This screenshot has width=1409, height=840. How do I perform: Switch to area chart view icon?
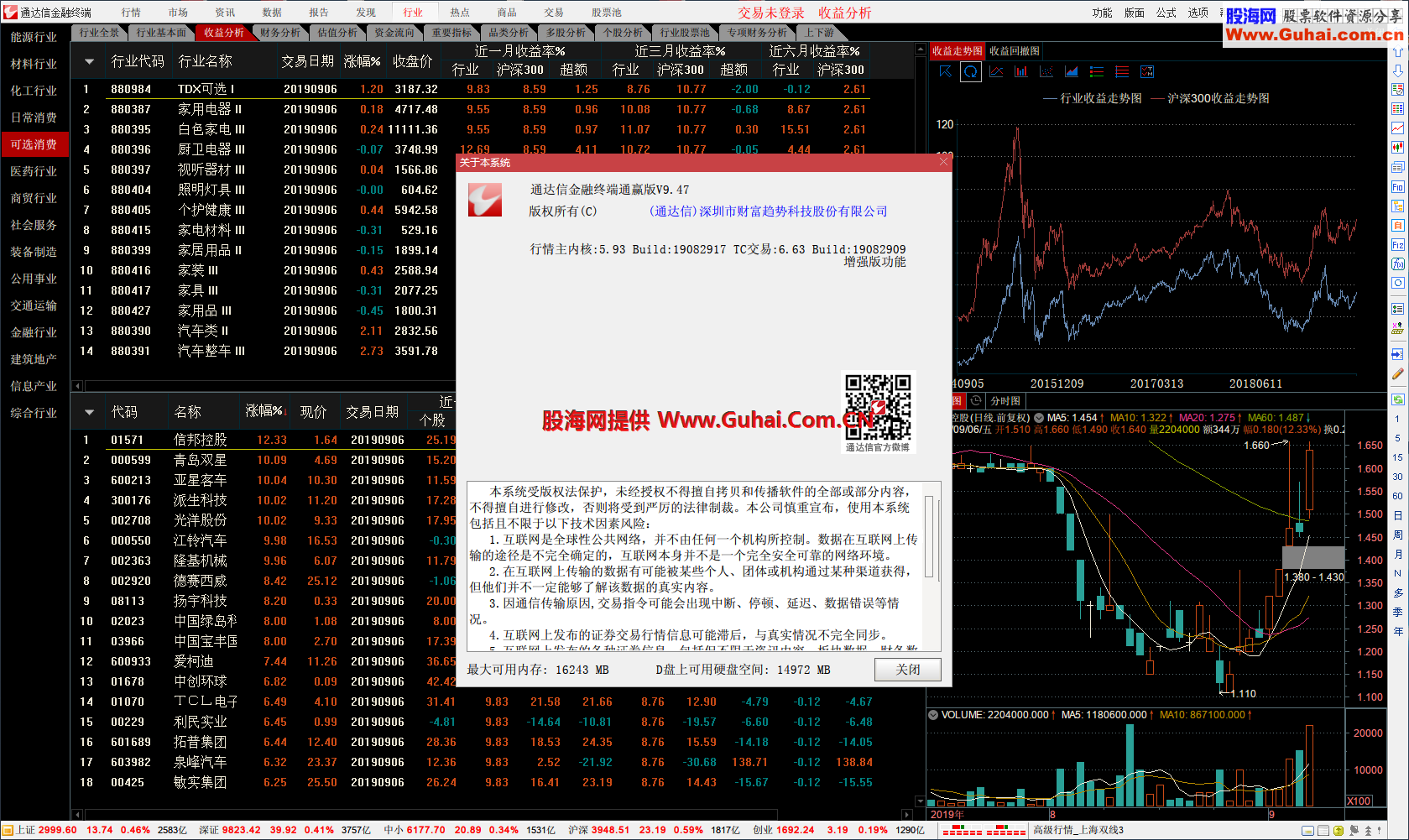pyautogui.click(x=1072, y=71)
